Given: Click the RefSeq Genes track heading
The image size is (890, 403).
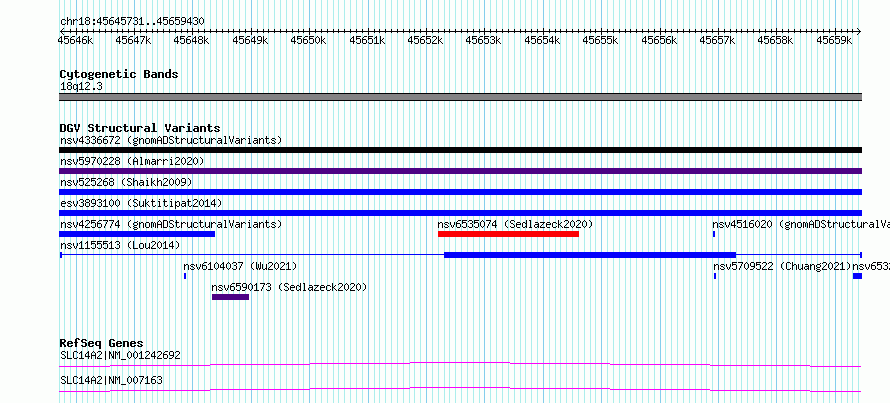Looking at the screenshot, I should click(101, 343).
